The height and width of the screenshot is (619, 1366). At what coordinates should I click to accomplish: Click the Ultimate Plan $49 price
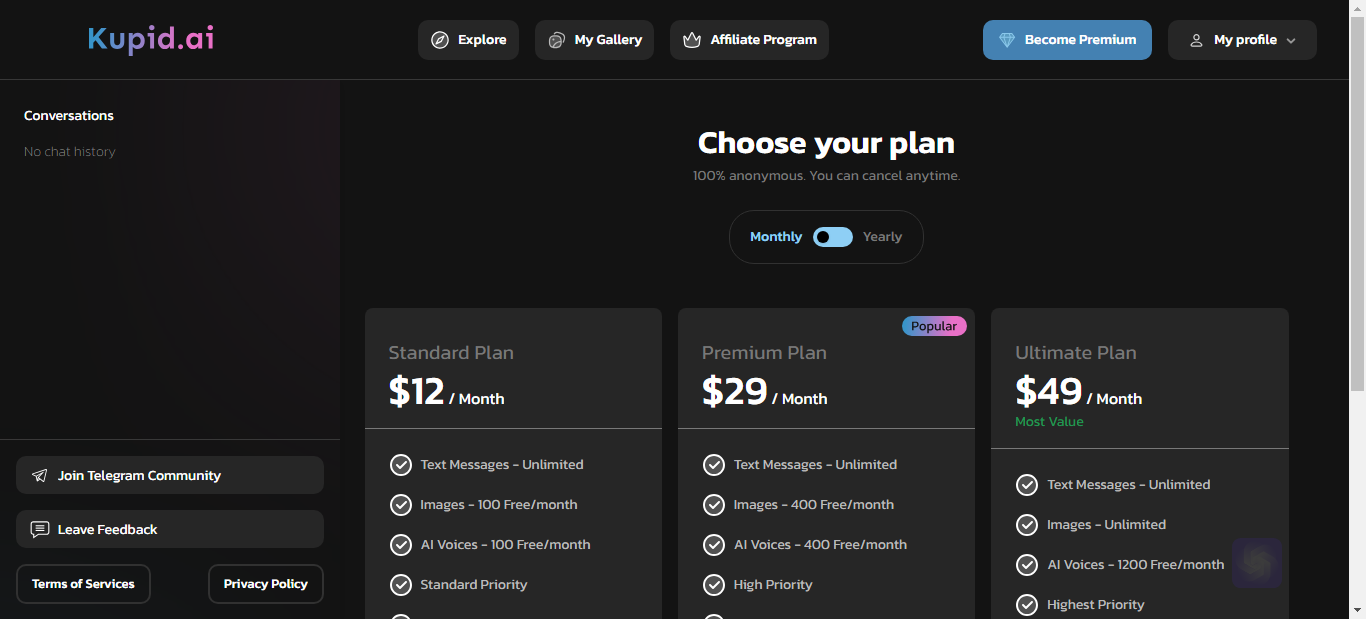pyautogui.click(x=1049, y=391)
